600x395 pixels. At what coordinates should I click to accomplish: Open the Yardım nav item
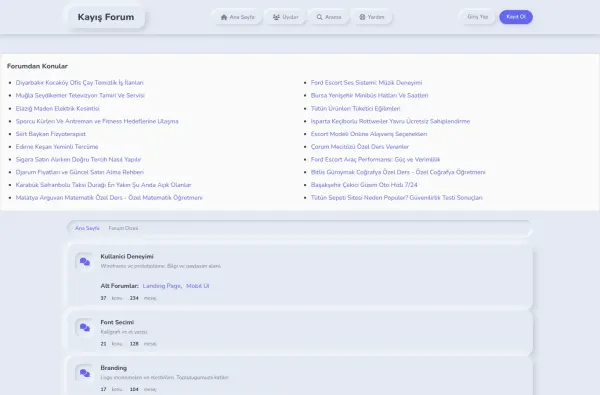click(x=372, y=17)
